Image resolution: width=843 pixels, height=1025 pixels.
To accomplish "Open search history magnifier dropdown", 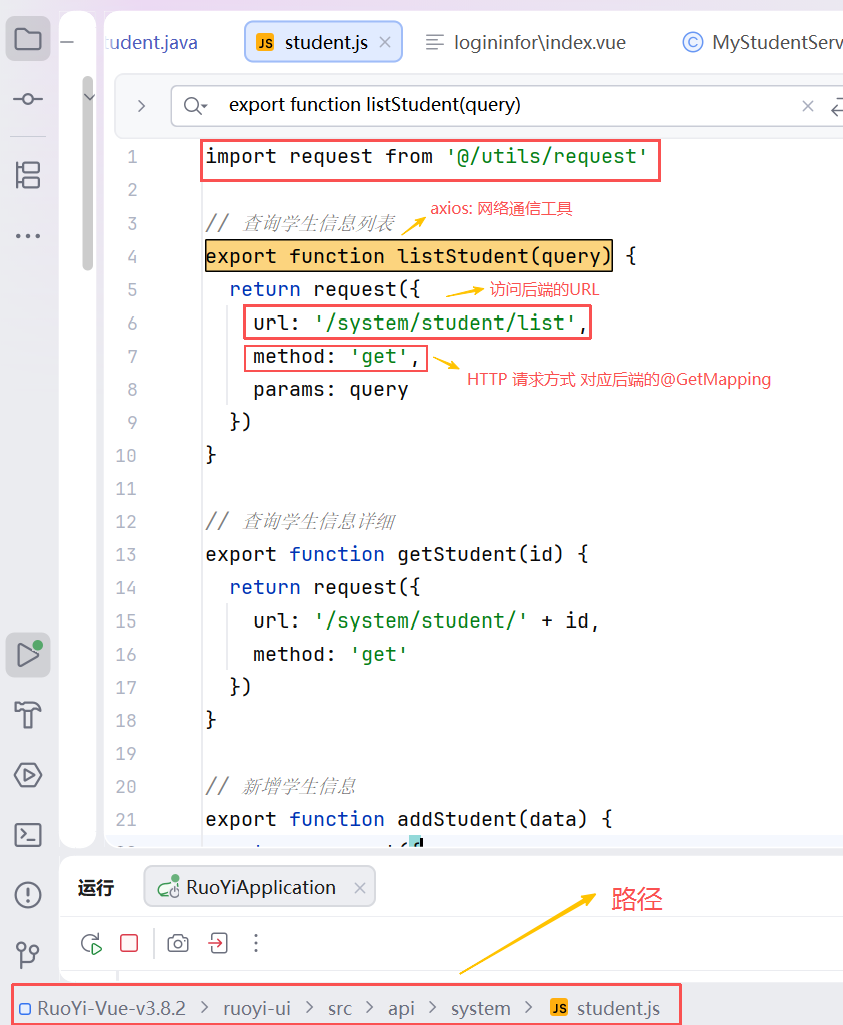I will point(195,106).
